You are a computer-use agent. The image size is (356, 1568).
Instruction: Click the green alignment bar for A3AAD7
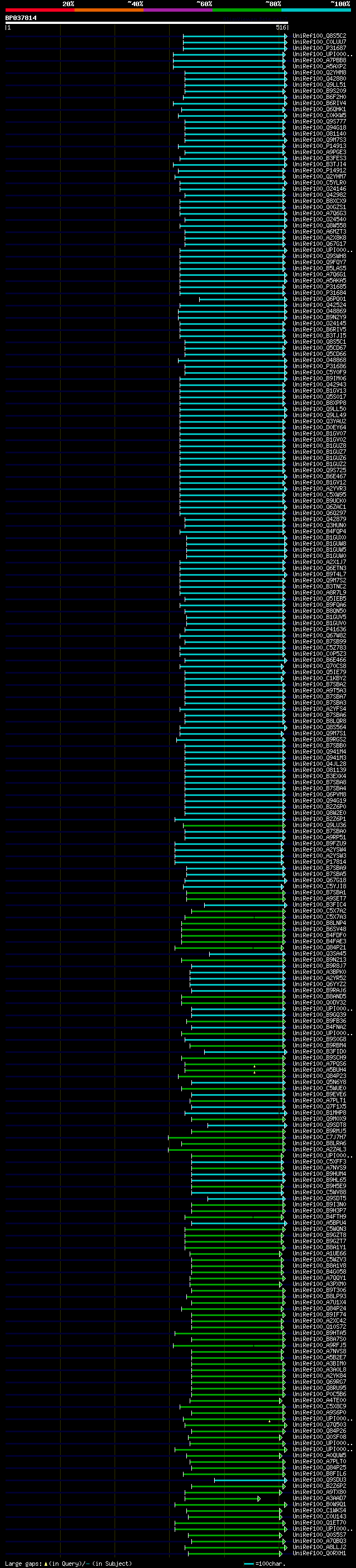222,1498
